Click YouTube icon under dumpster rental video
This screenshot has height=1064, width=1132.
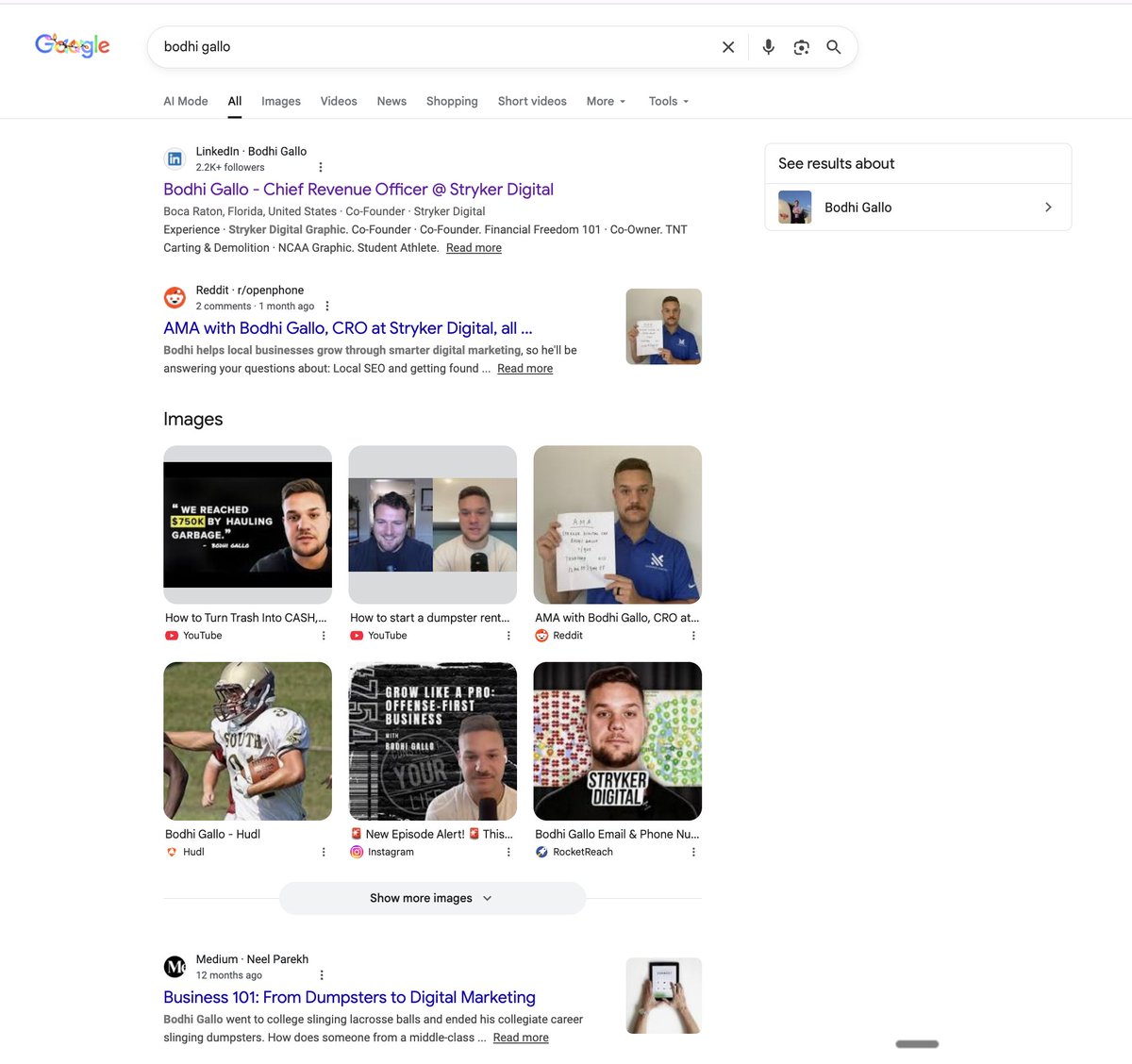tap(357, 636)
